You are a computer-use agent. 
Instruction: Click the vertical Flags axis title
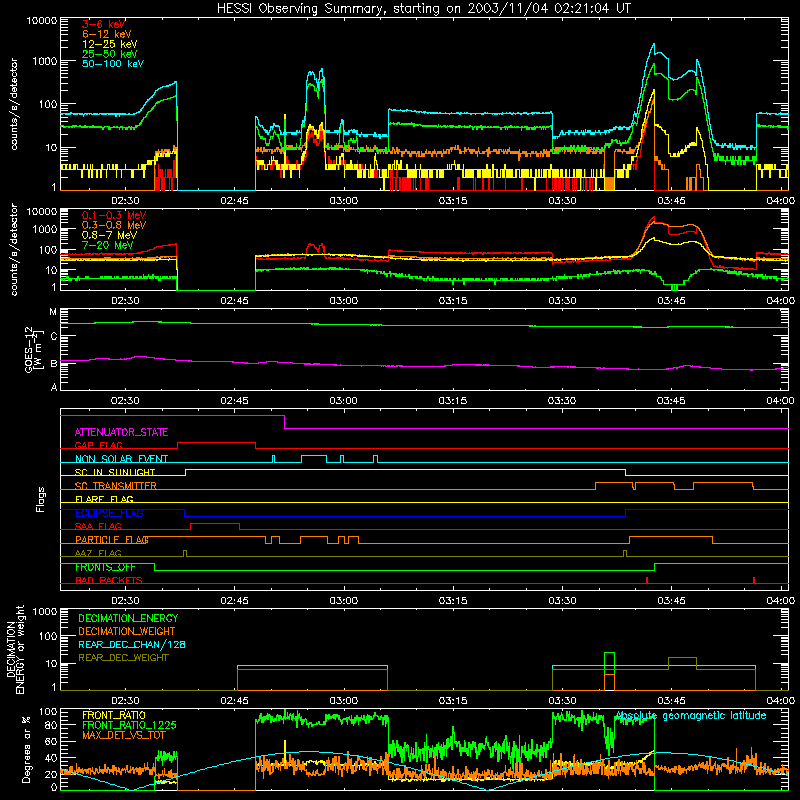40,500
